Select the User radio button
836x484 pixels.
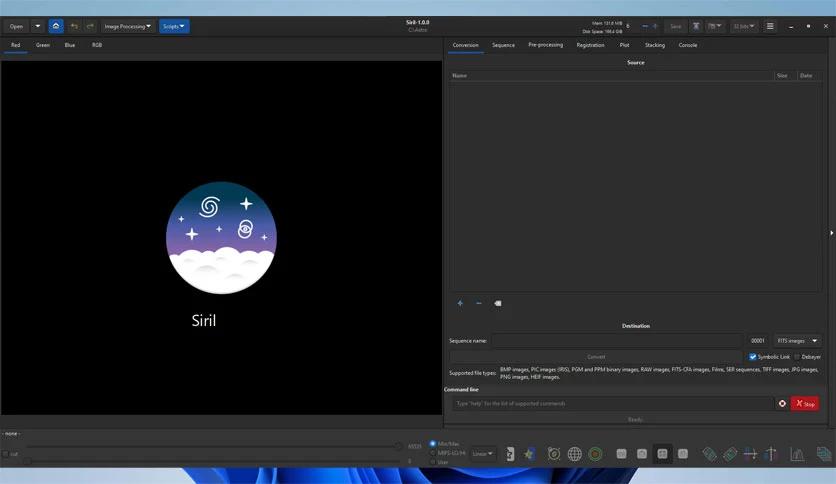coord(432,462)
